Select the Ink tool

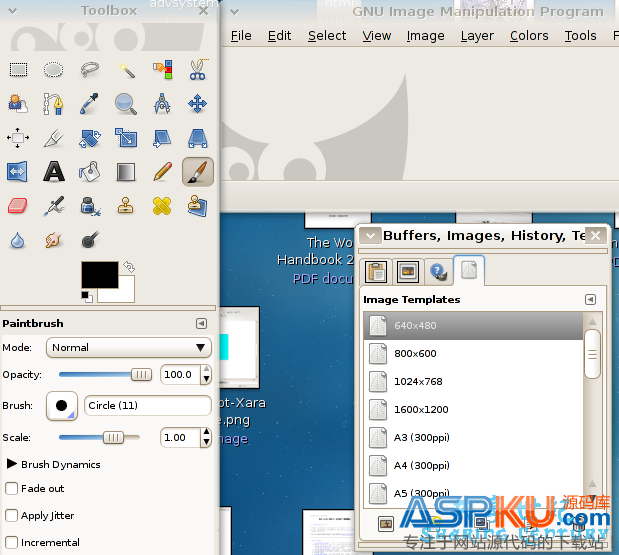click(x=90, y=206)
